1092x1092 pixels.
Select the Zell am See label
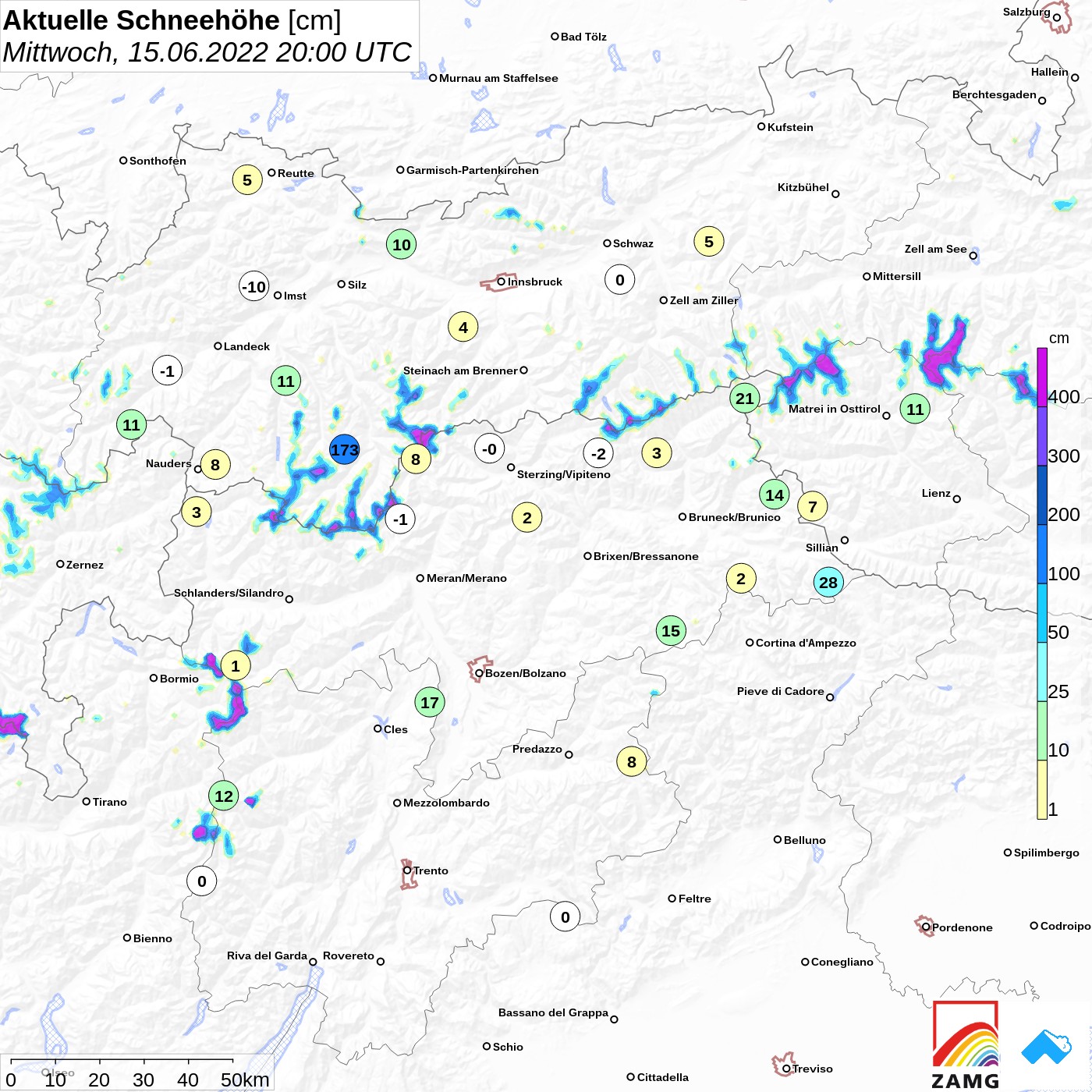[x=935, y=249]
